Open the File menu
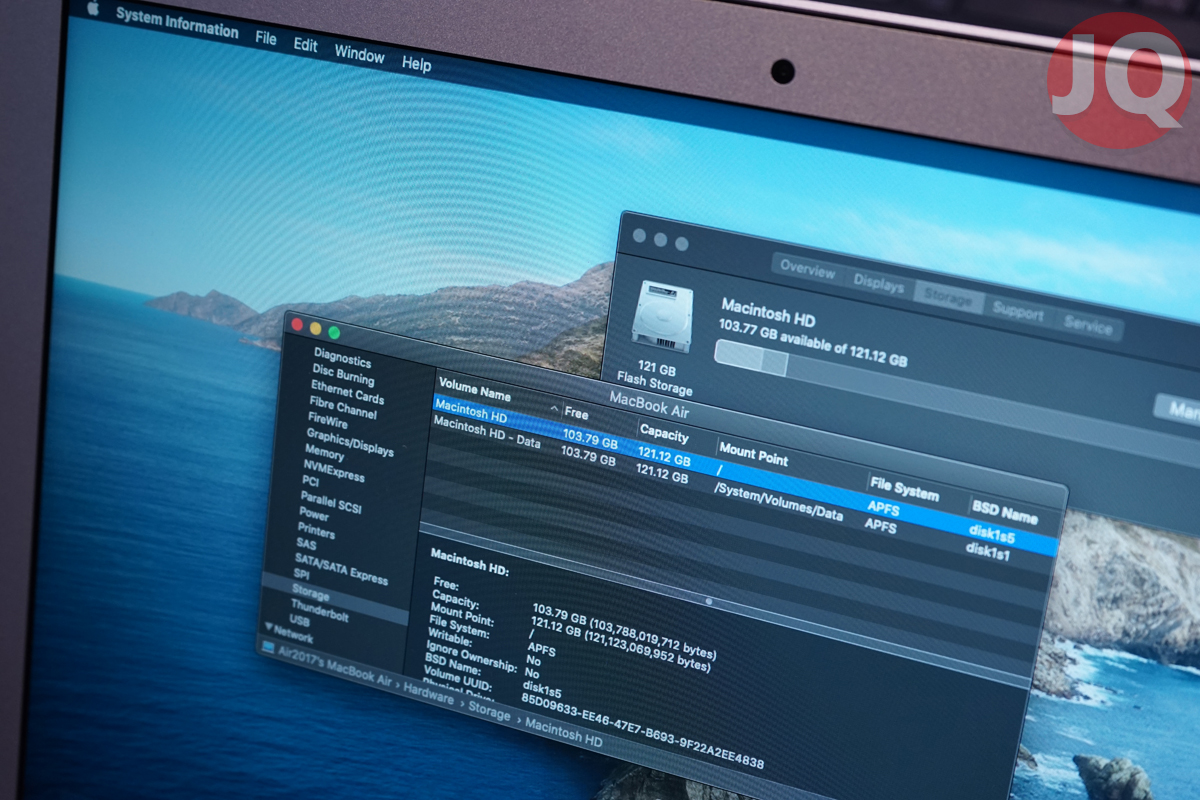 [x=265, y=38]
